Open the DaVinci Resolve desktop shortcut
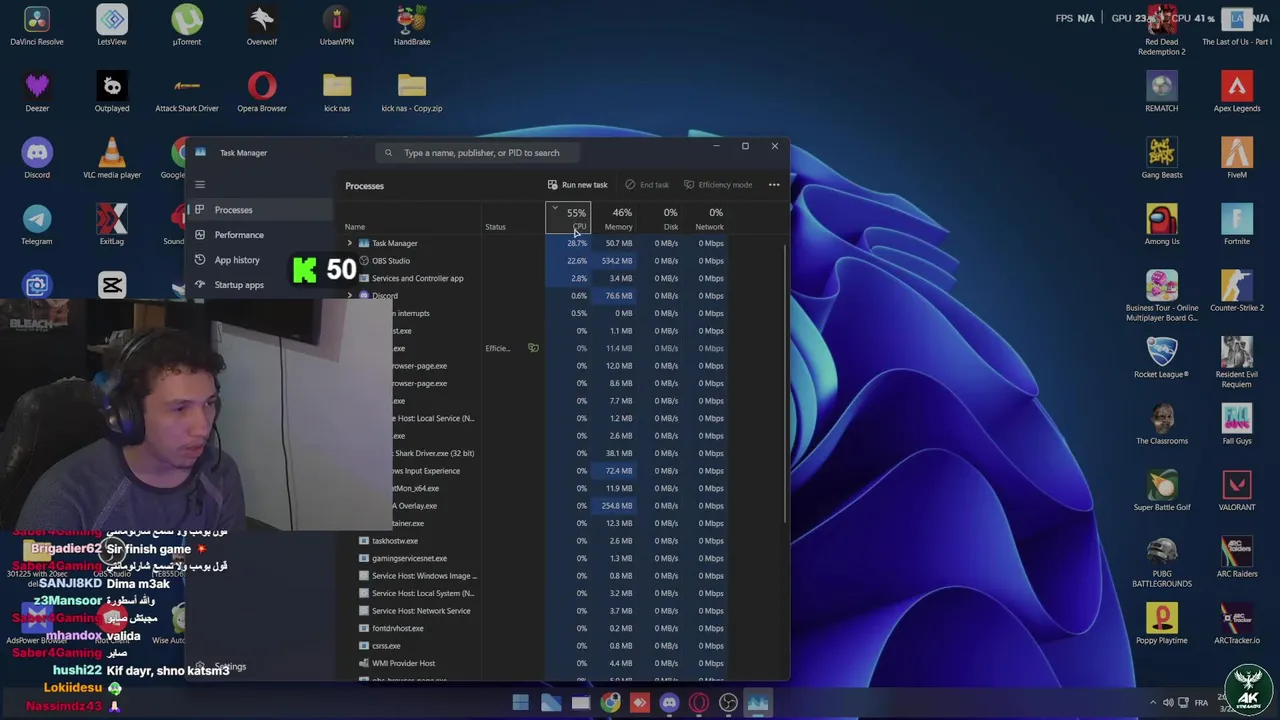This screenshot has width=1280, height=720. coord(37,25)
